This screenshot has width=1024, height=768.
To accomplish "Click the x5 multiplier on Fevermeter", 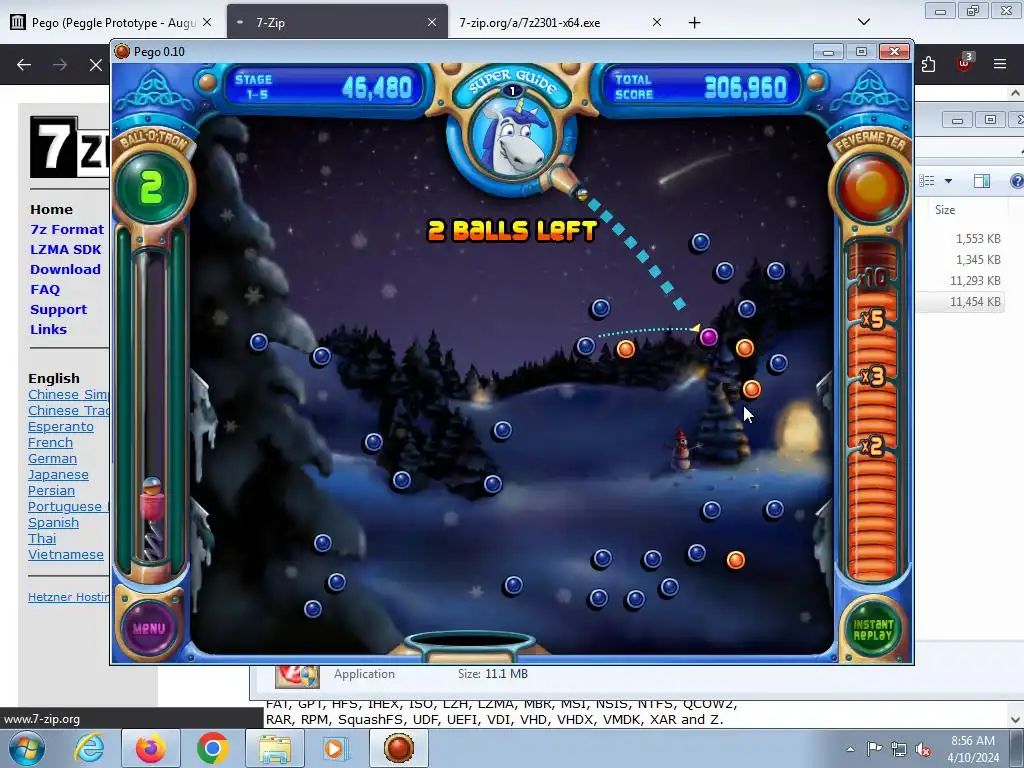I will pyautogui.click(x=872, y=319).
